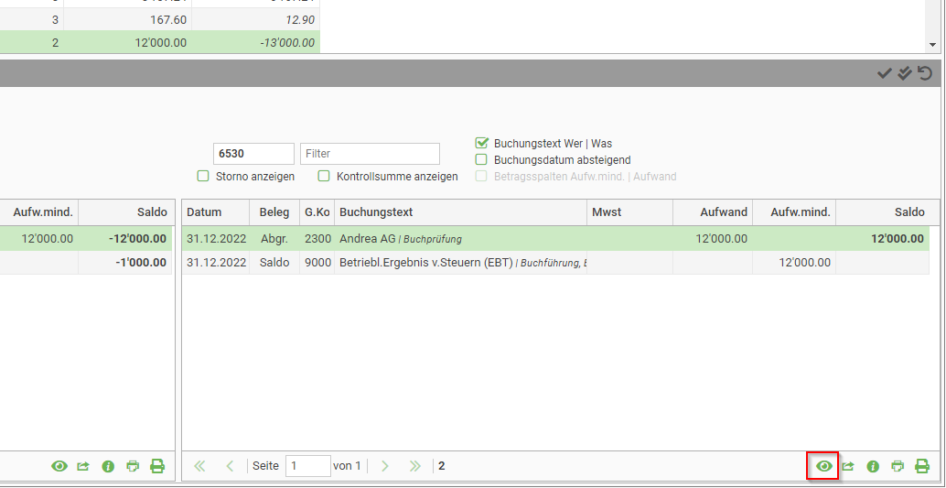Click small printer icon in left panel footer

click(x=133, y=466)
